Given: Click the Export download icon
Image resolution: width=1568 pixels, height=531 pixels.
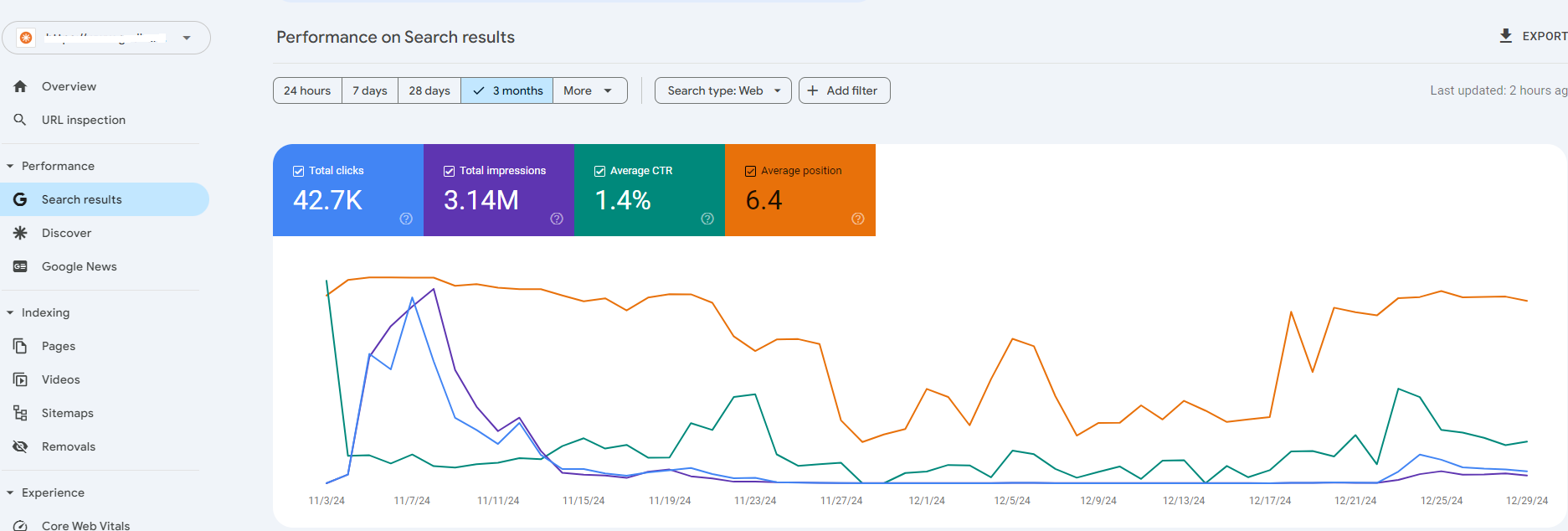Looking at the screenshot, I should point(1505,36).
